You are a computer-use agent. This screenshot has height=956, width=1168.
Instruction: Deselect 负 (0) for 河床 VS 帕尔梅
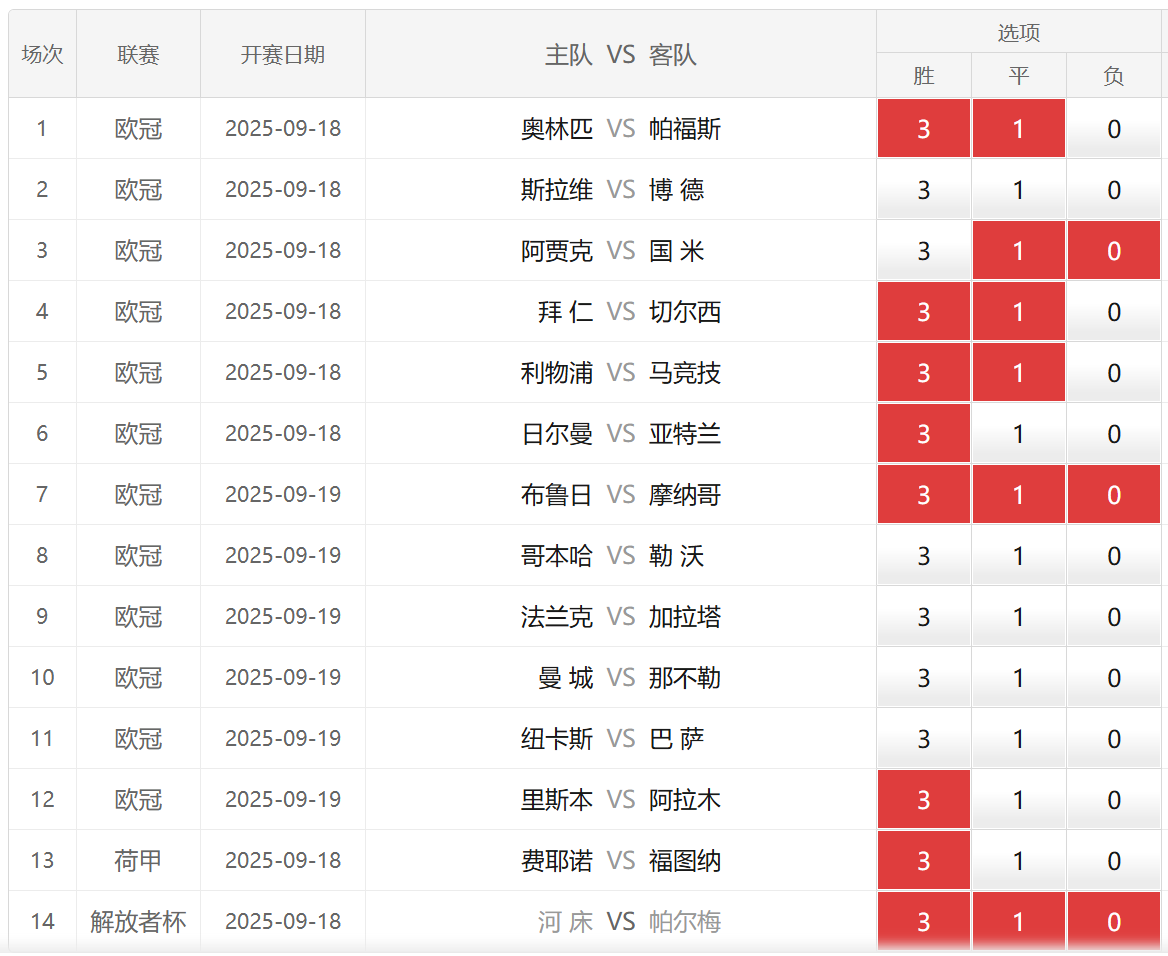pyautogui.click(x=1114, y=922)
